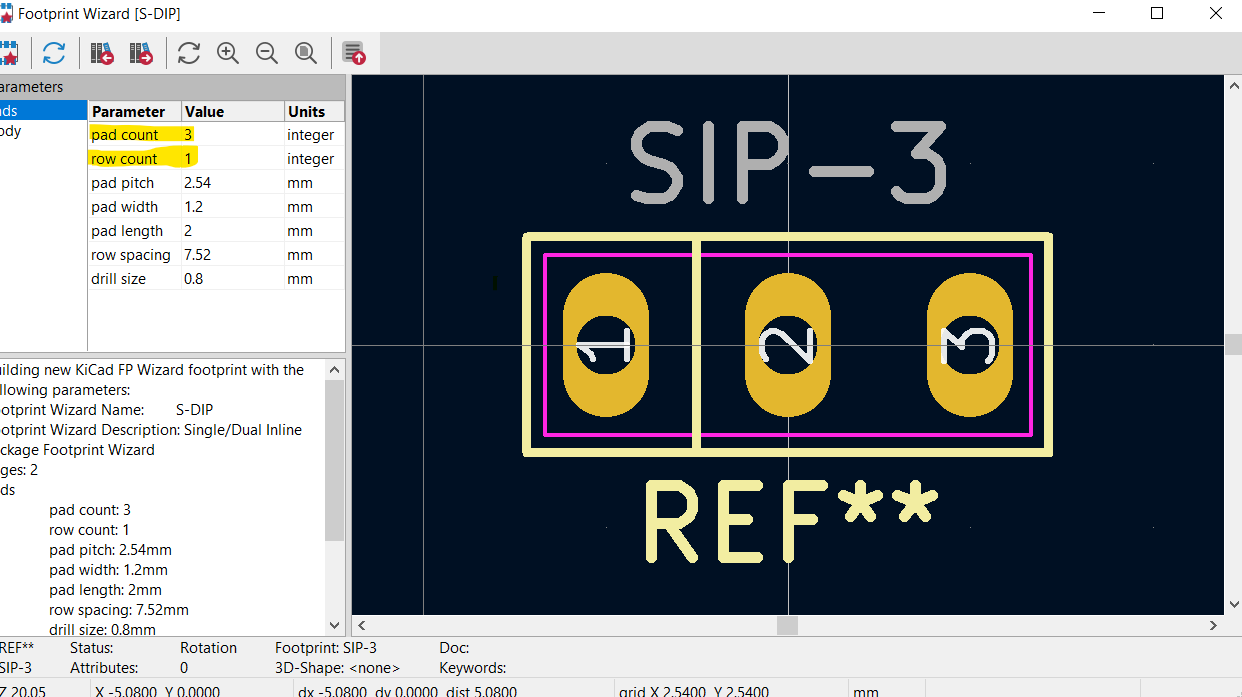Click pad 1 in the preview
Screen dimensions: 1242x697
[x=606, y=345]
